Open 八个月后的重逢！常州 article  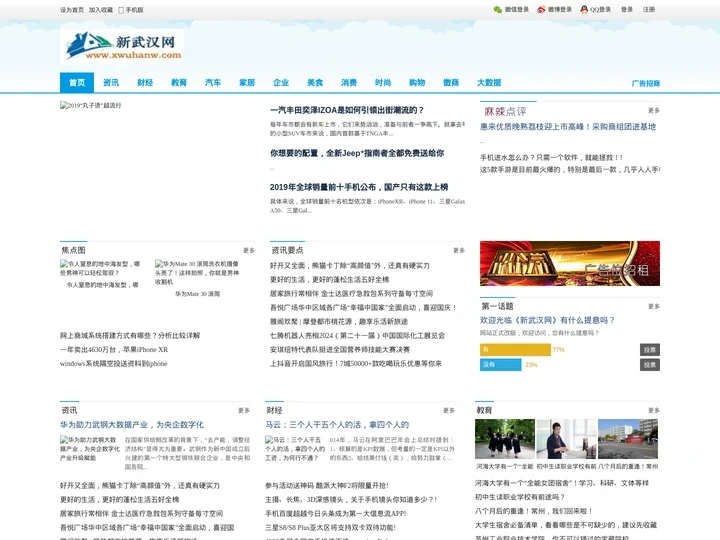pos(534,511)
